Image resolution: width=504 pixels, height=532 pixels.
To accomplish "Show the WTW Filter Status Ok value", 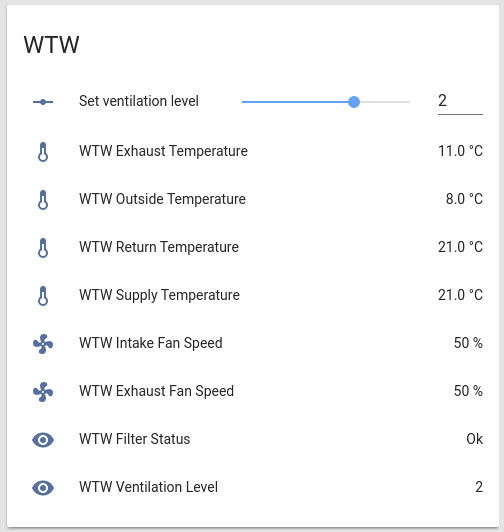I will click(x=474, y=439).
